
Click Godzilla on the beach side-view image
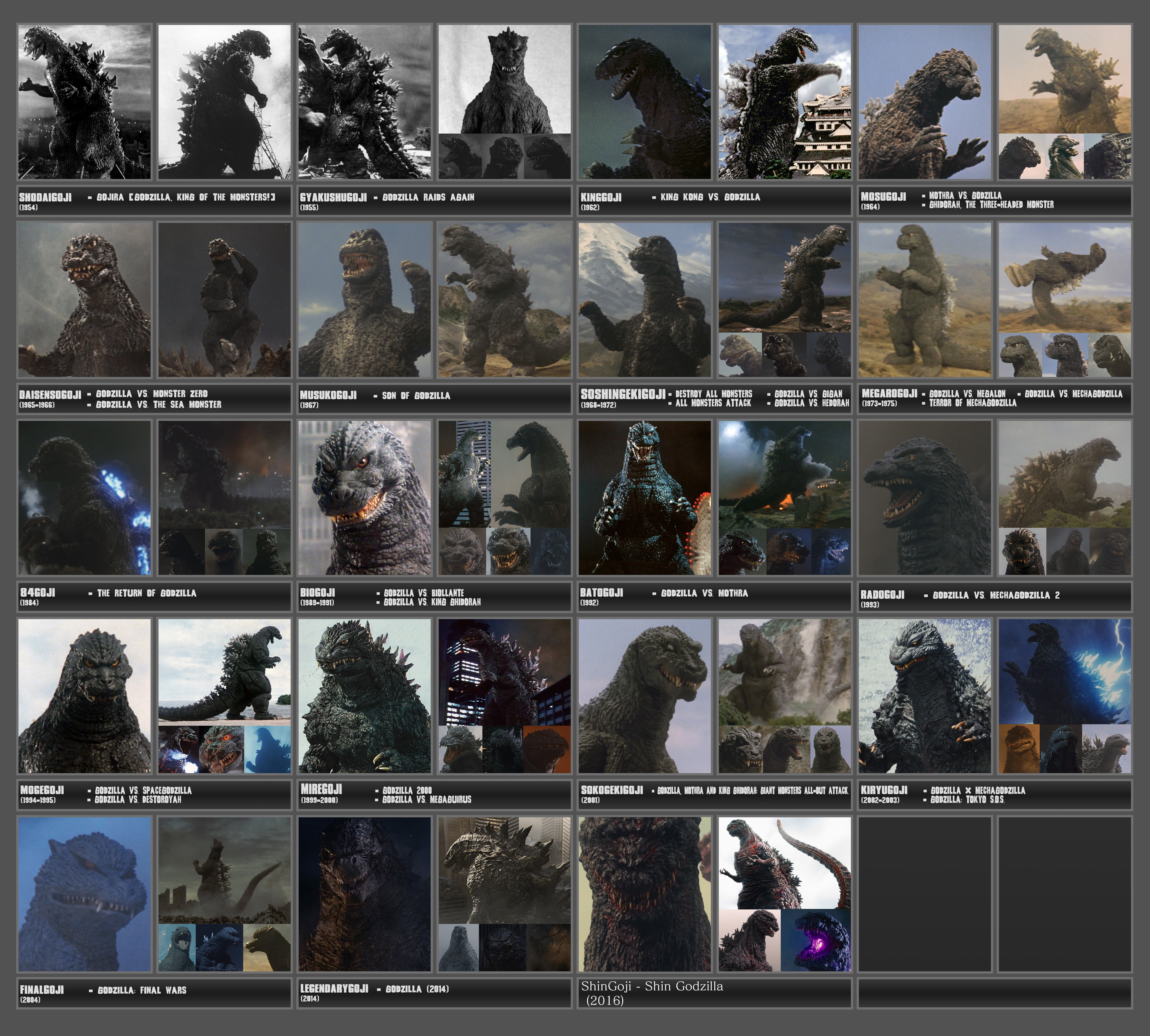point(224,672)
